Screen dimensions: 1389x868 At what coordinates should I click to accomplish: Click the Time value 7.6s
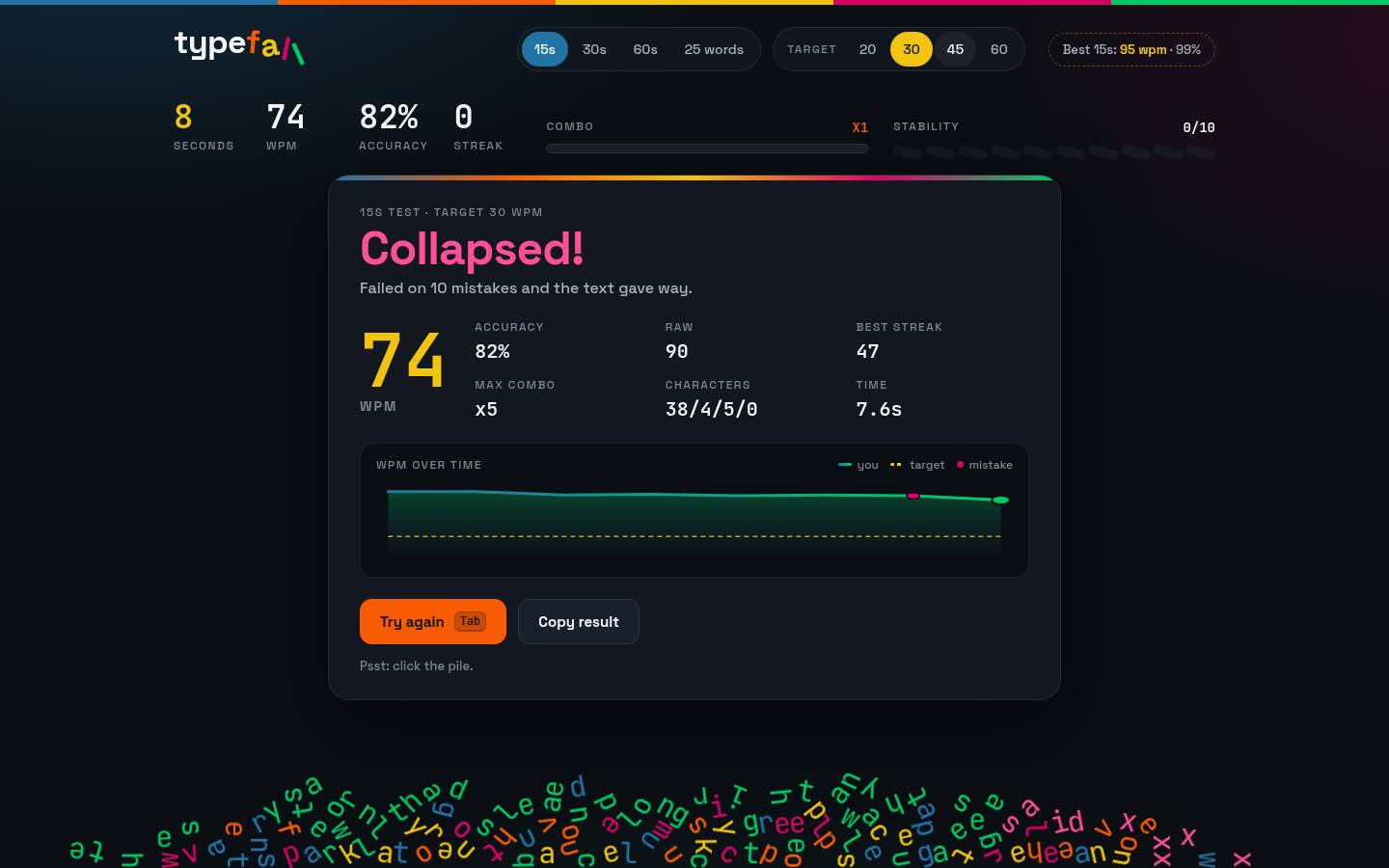[880, 410]
